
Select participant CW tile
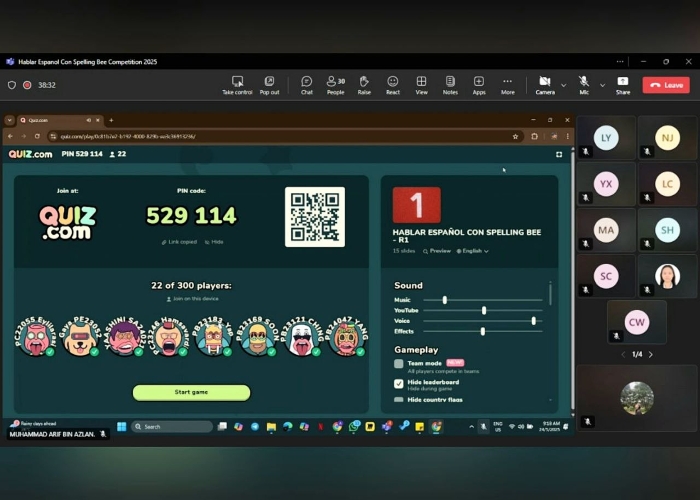click(x=637, y=322)
